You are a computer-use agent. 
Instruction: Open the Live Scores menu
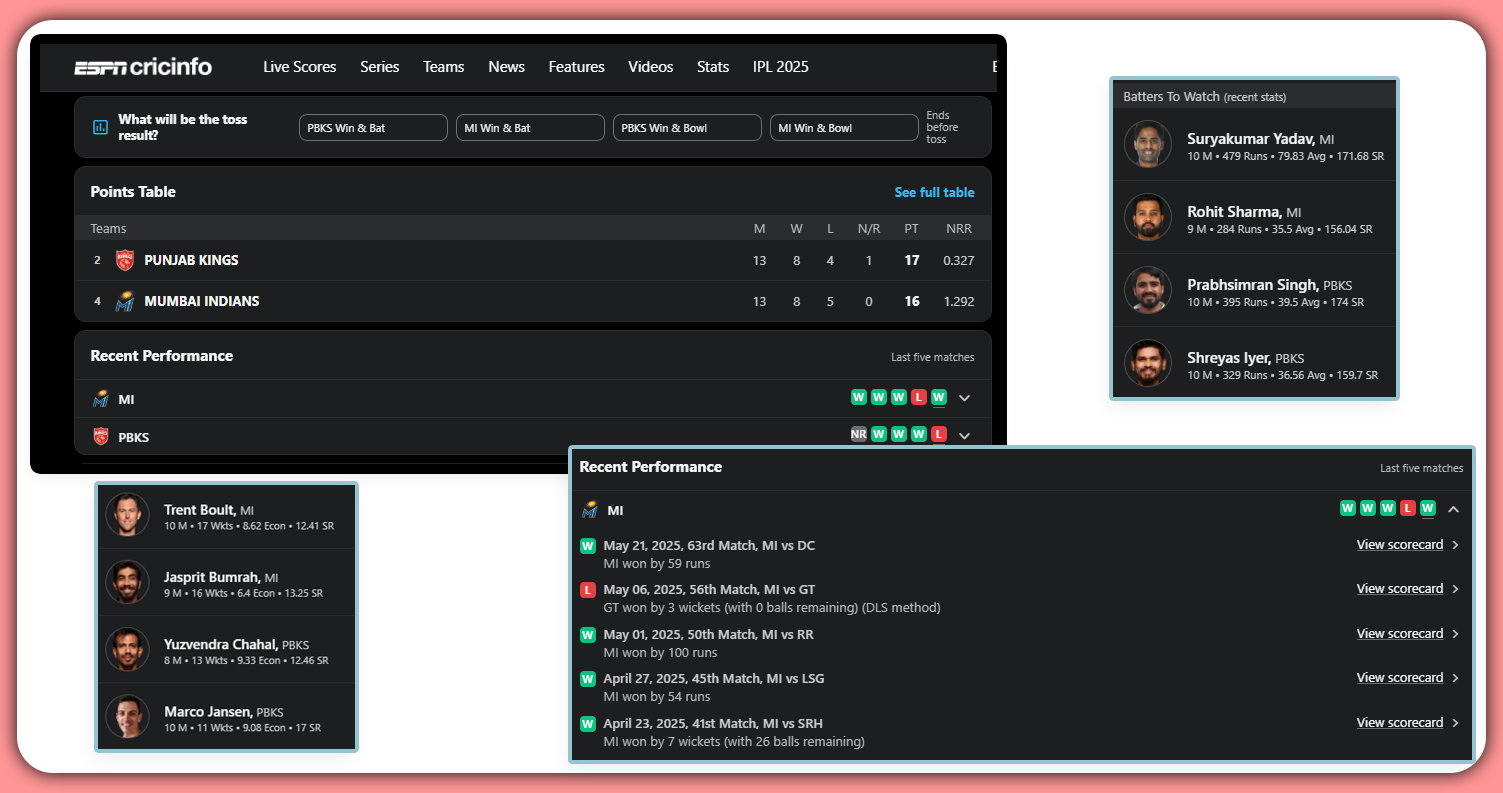299,67
